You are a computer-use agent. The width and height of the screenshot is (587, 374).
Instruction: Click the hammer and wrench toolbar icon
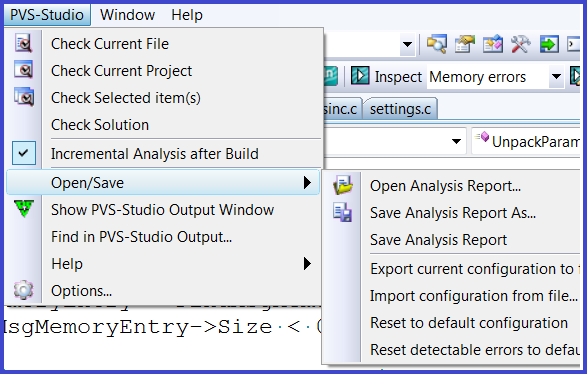point(521,44)
